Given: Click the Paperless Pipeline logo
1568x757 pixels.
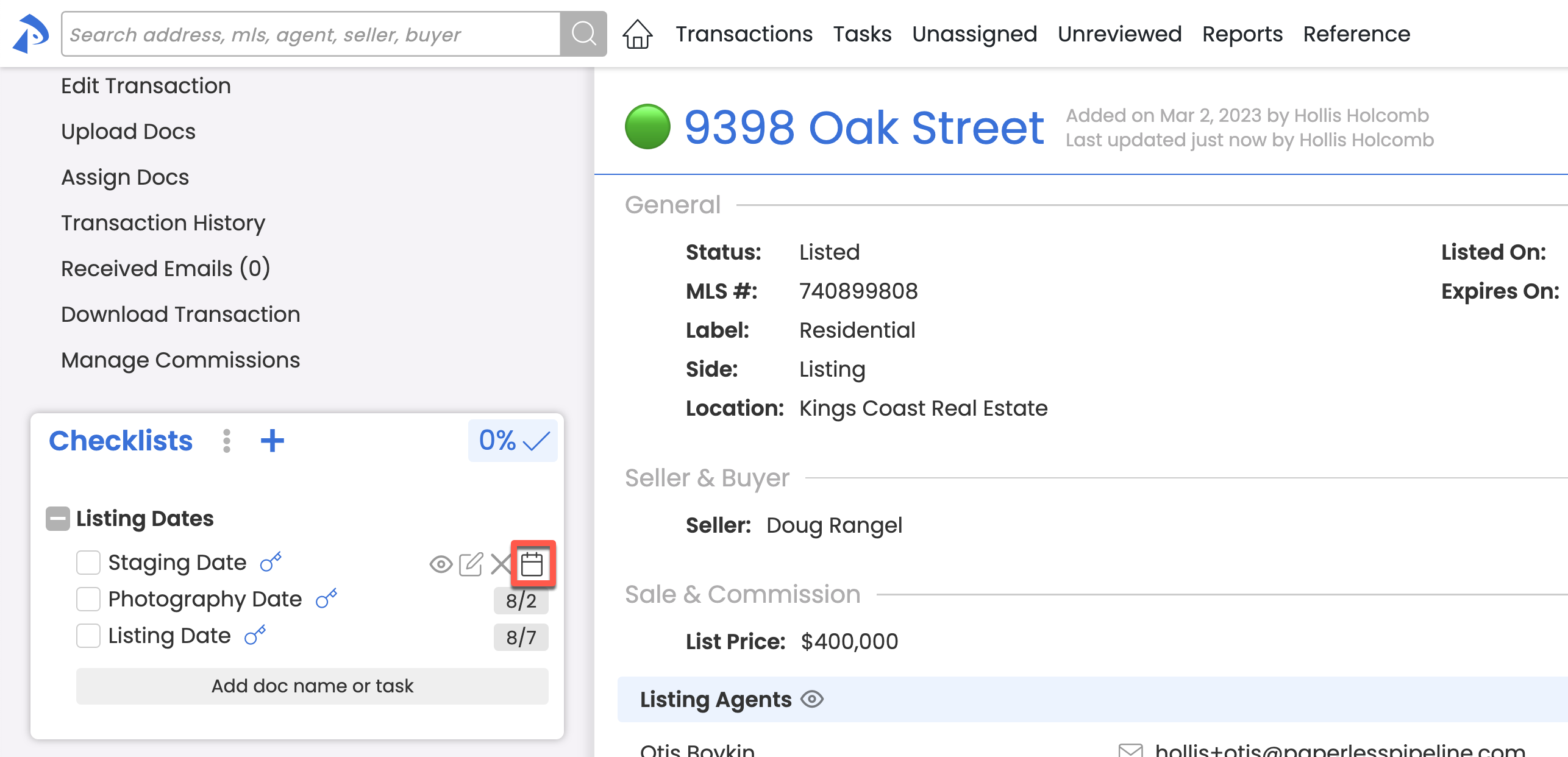Looking at the screenshot, I should [x=30, y=34].
